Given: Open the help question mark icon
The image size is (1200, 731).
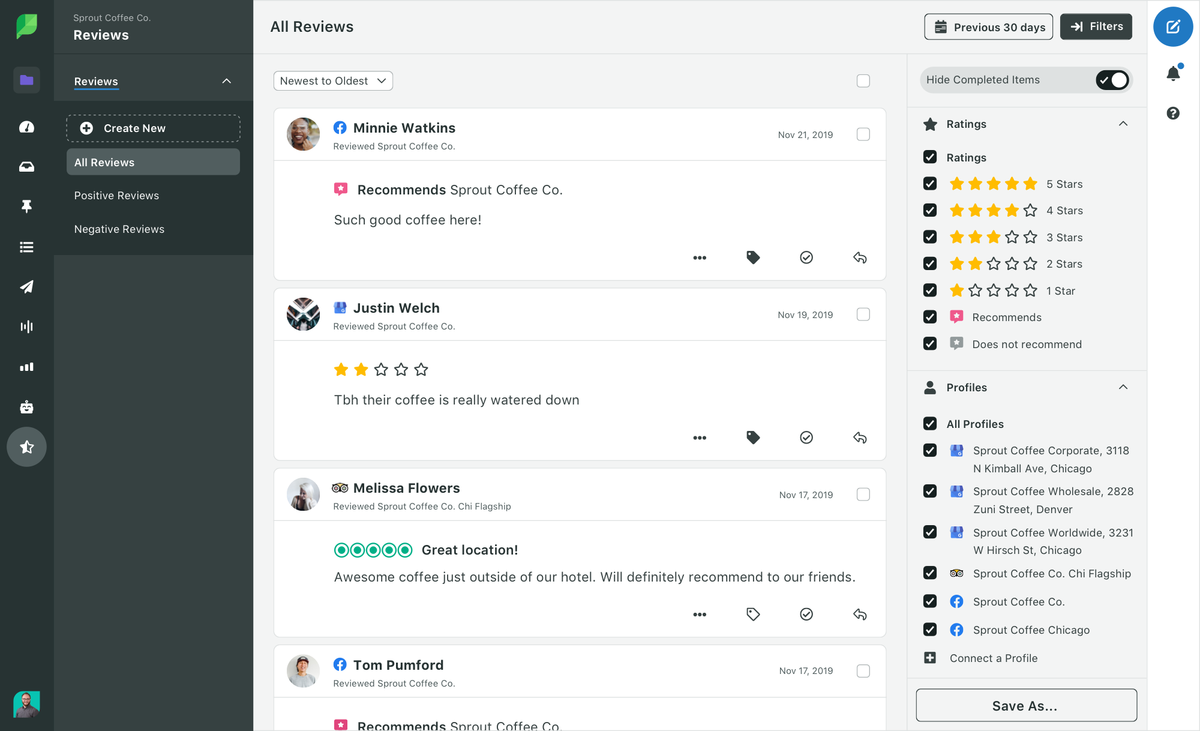Looking at the screenshot, I should (1173, 113).
